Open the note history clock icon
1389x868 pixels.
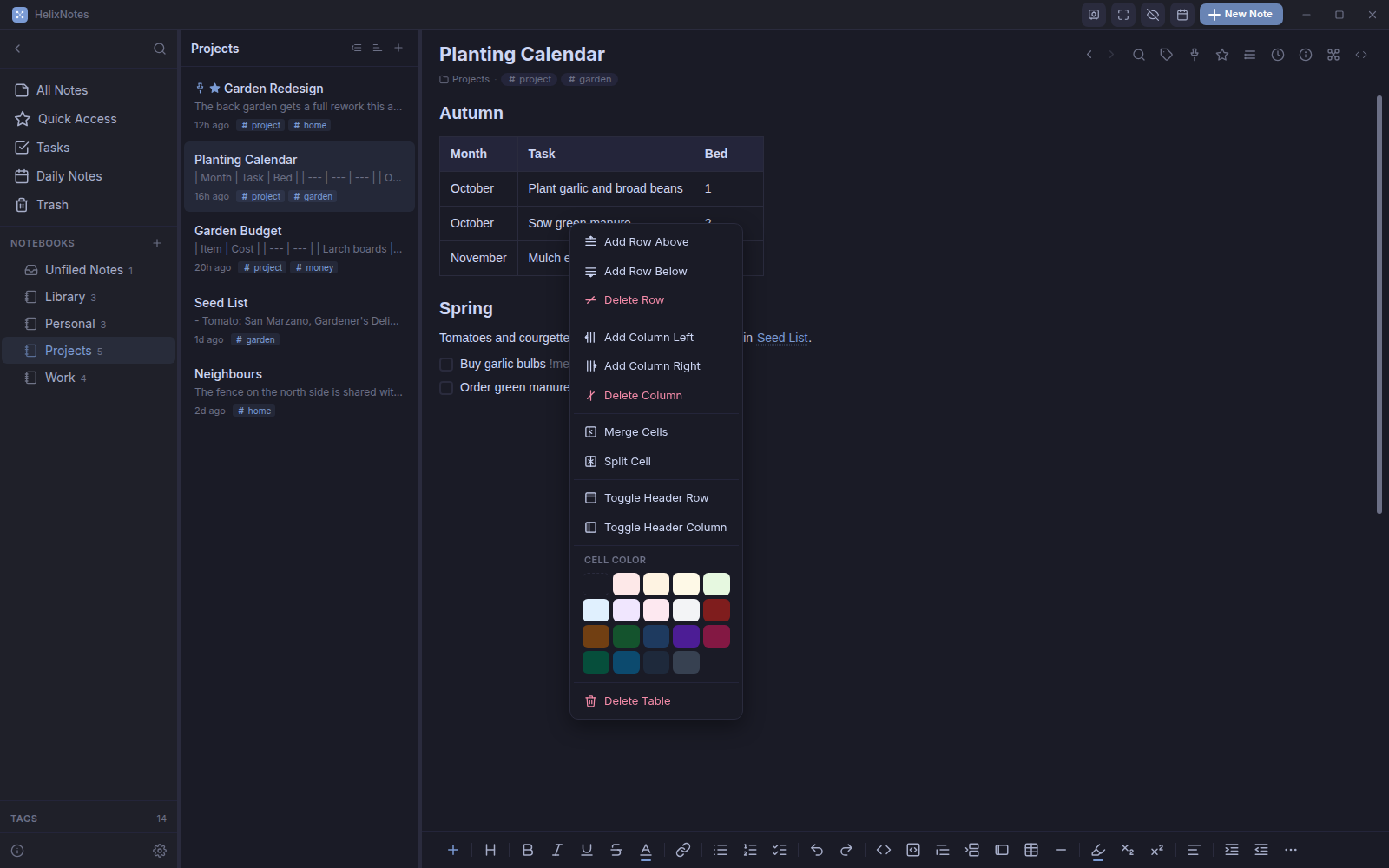point(1278,55)
